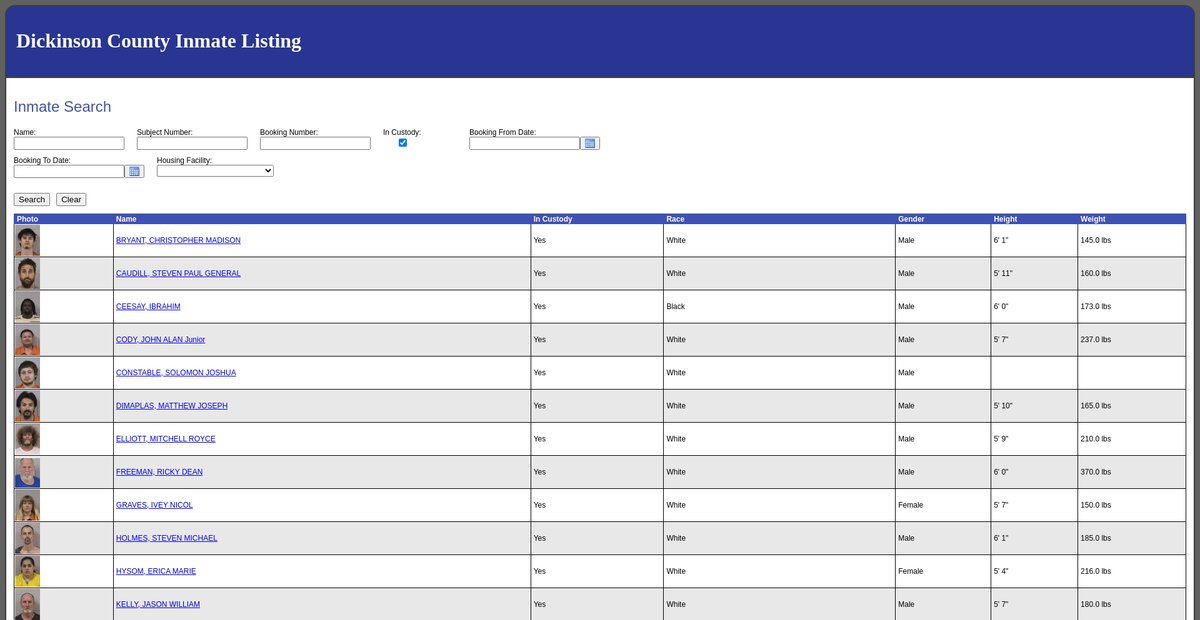Image resolution: width=1200 pixels, height=620 pixels.
Task: Focus the Booking Number input field
Action: [x=315, y=143]
